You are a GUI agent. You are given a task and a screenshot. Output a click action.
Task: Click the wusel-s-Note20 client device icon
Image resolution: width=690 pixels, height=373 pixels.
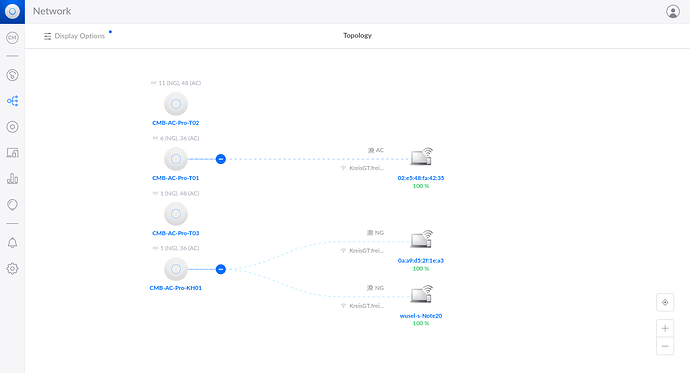point(422,295)
